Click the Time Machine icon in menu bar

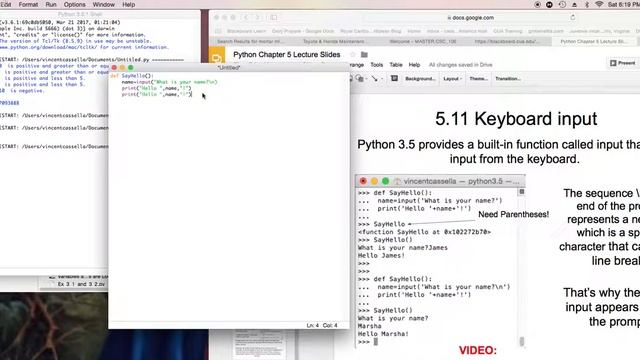562,4
